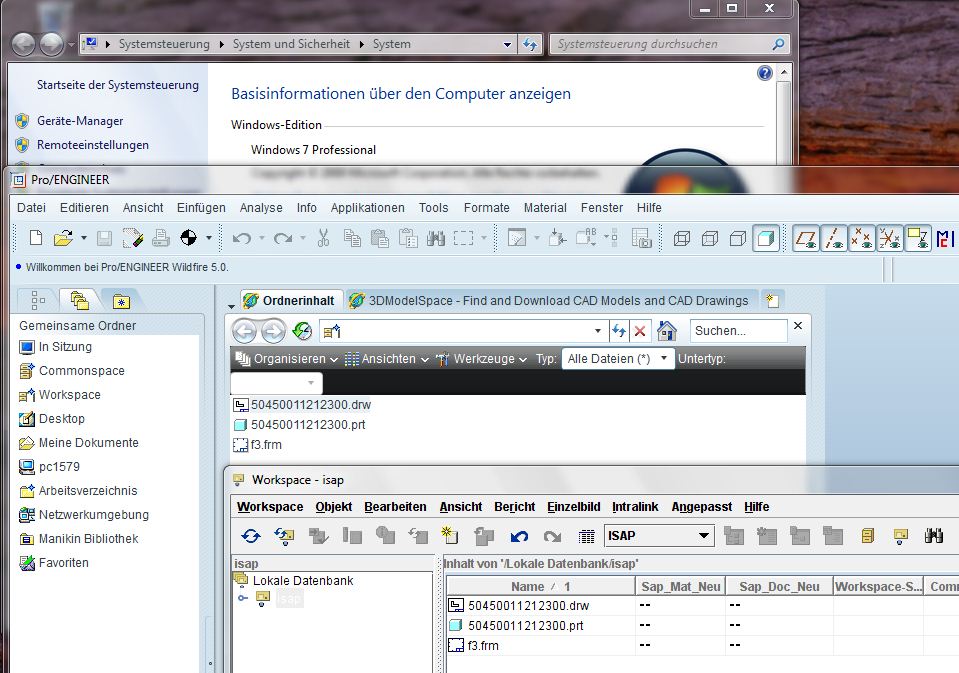Image resolution: width=959 pixels, height=673 pixels.
Task: Click the red X stop icon
Action: point(640,331)
